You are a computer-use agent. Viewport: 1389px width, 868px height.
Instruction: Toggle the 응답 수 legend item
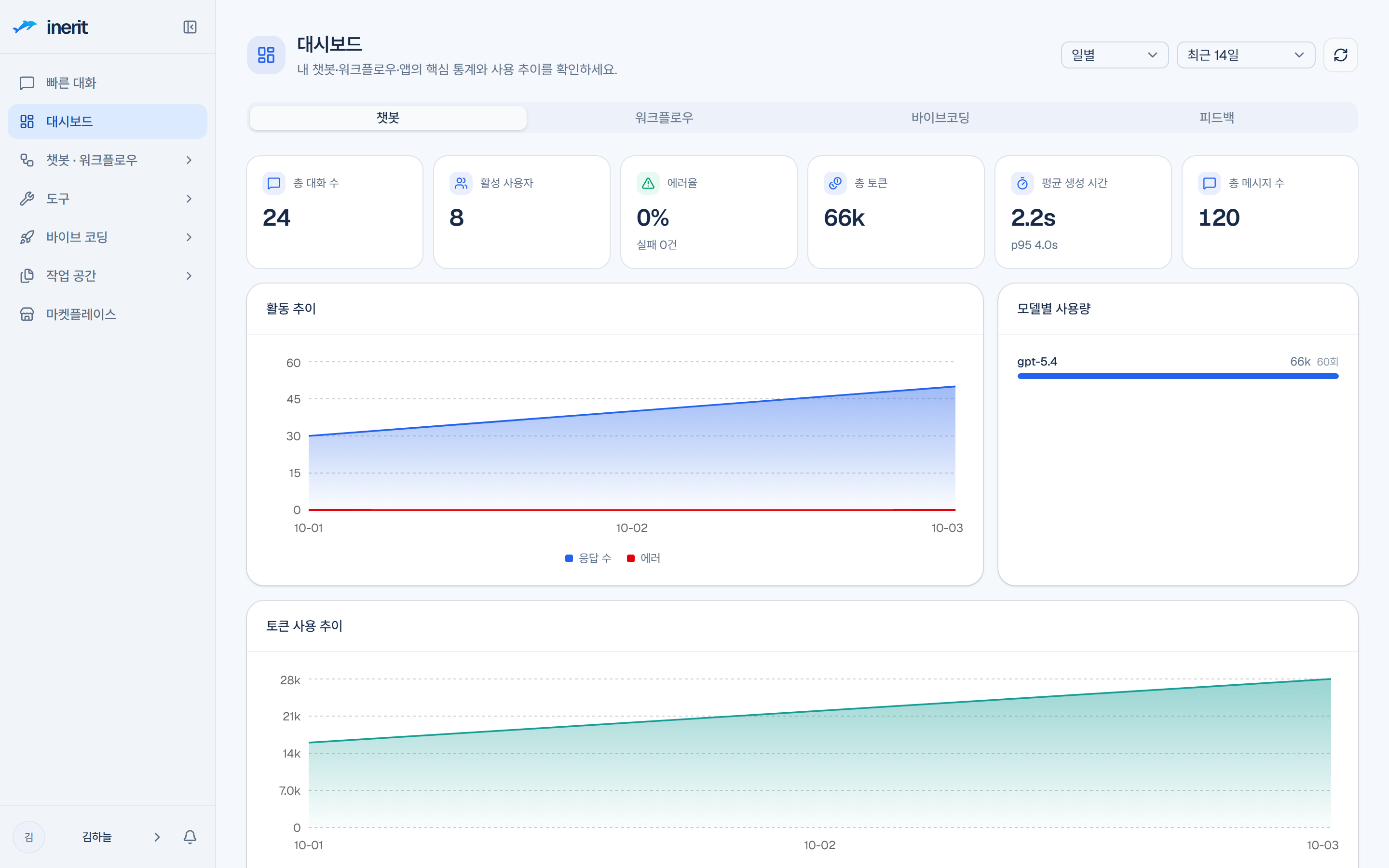point(588,558)
